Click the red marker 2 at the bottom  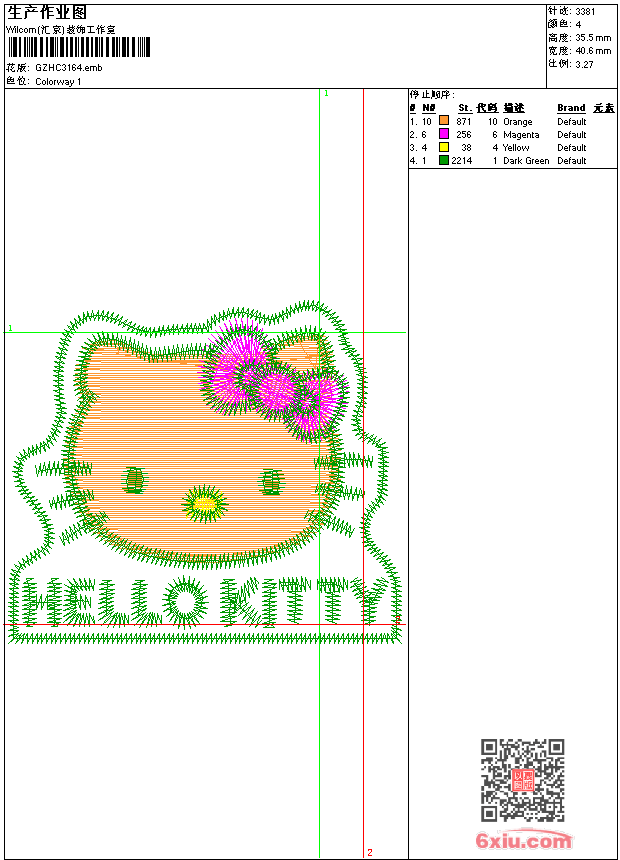click(370, 852)
